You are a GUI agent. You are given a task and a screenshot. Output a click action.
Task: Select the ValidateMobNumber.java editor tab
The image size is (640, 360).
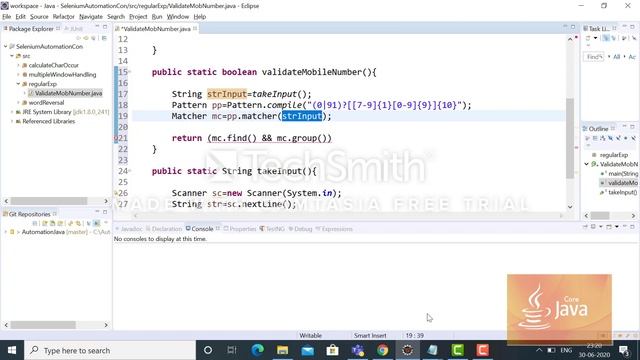(x=156, y=29)
